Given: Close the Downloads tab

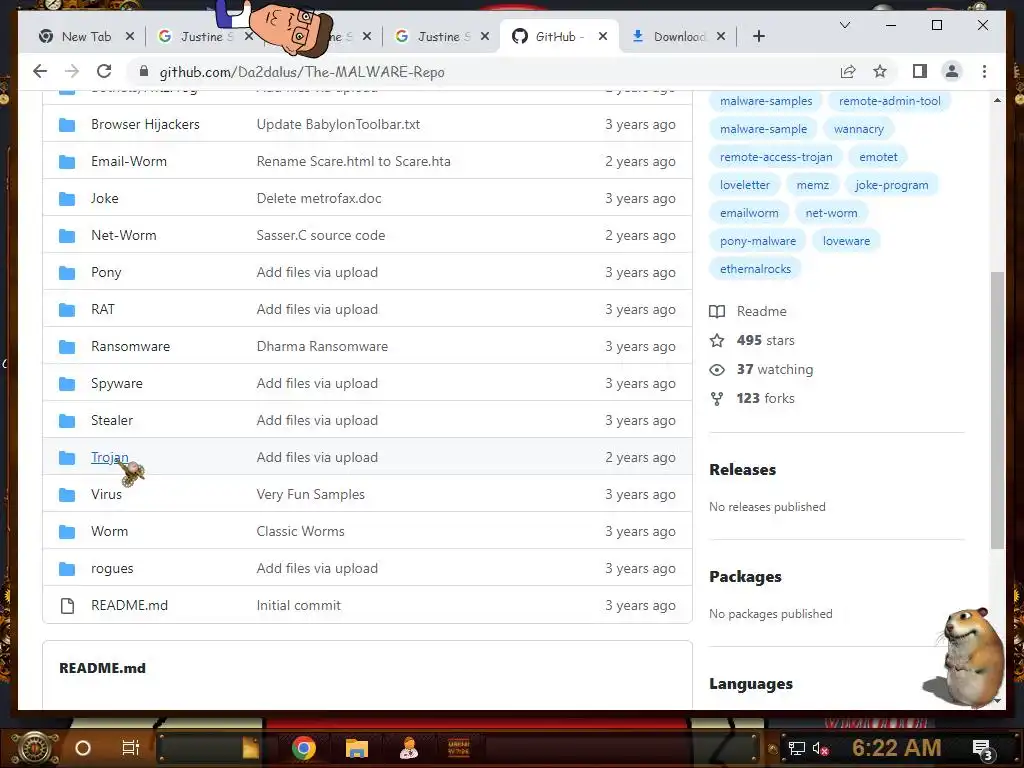Looking at the screenshot, I should [721, 37].
